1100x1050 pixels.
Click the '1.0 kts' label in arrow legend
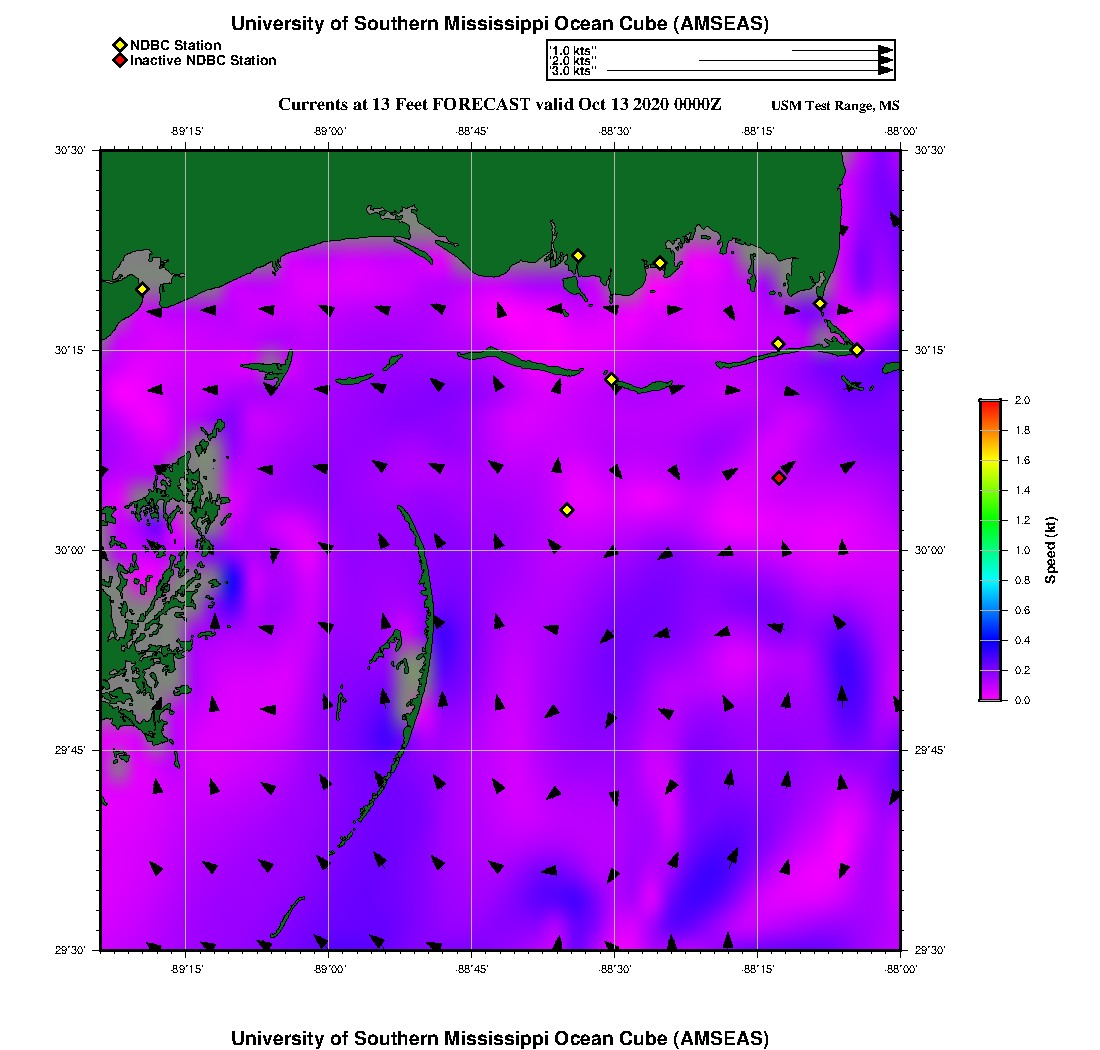(573, 50)
